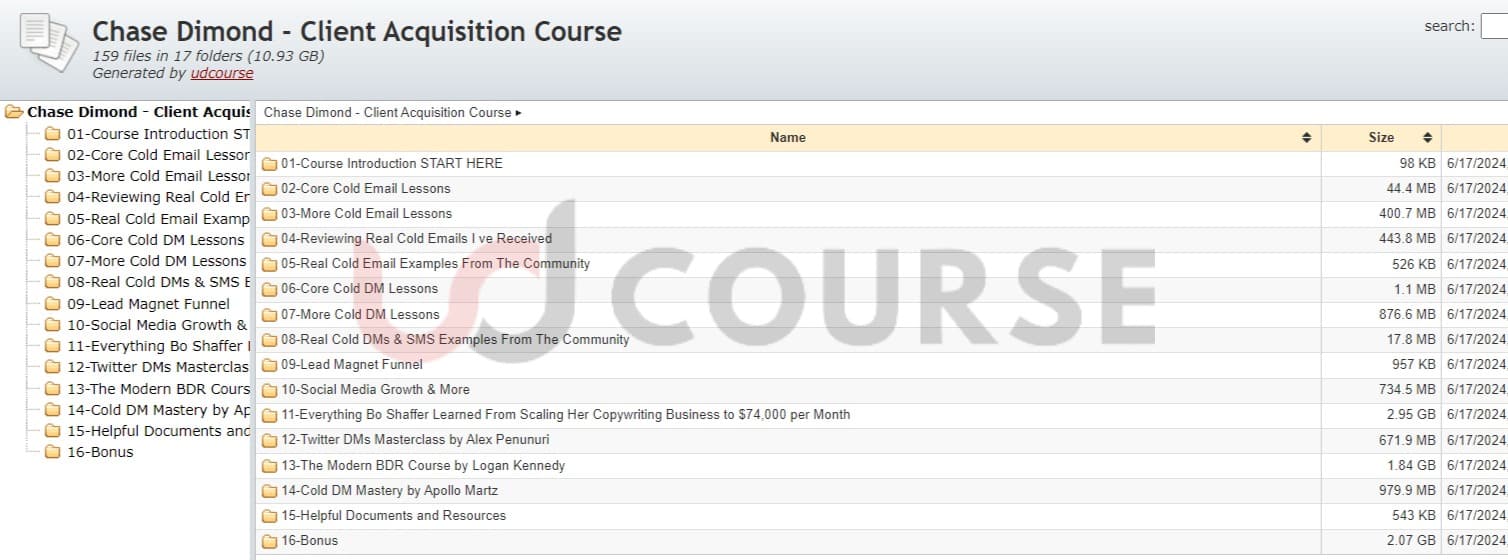
Task: Click folder icon for 12-Twitter DMs Masterclass row
Action: point(269,440)
